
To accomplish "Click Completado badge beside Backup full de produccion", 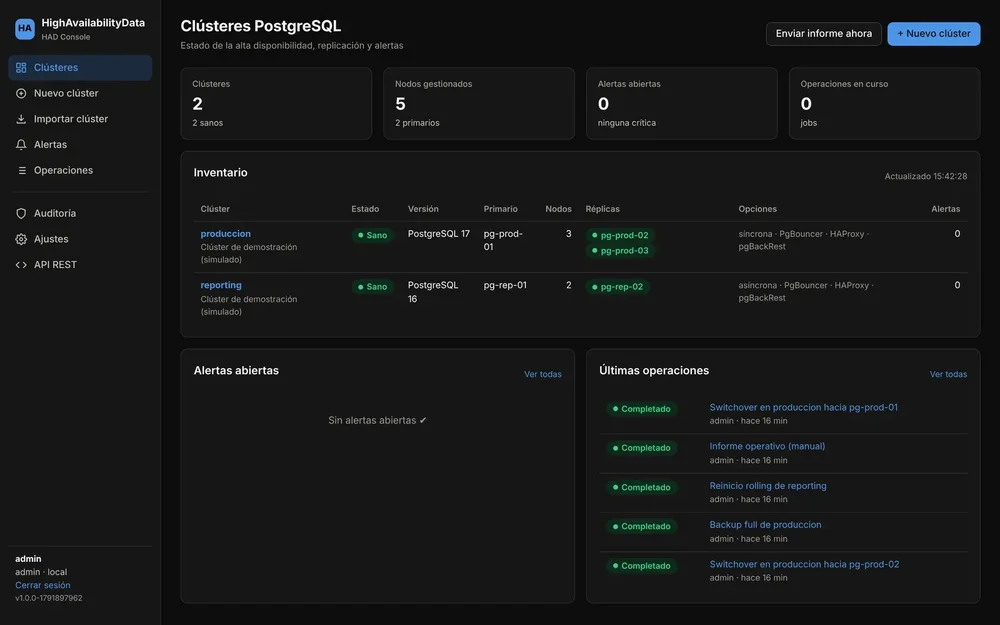I will click(641, 527).
